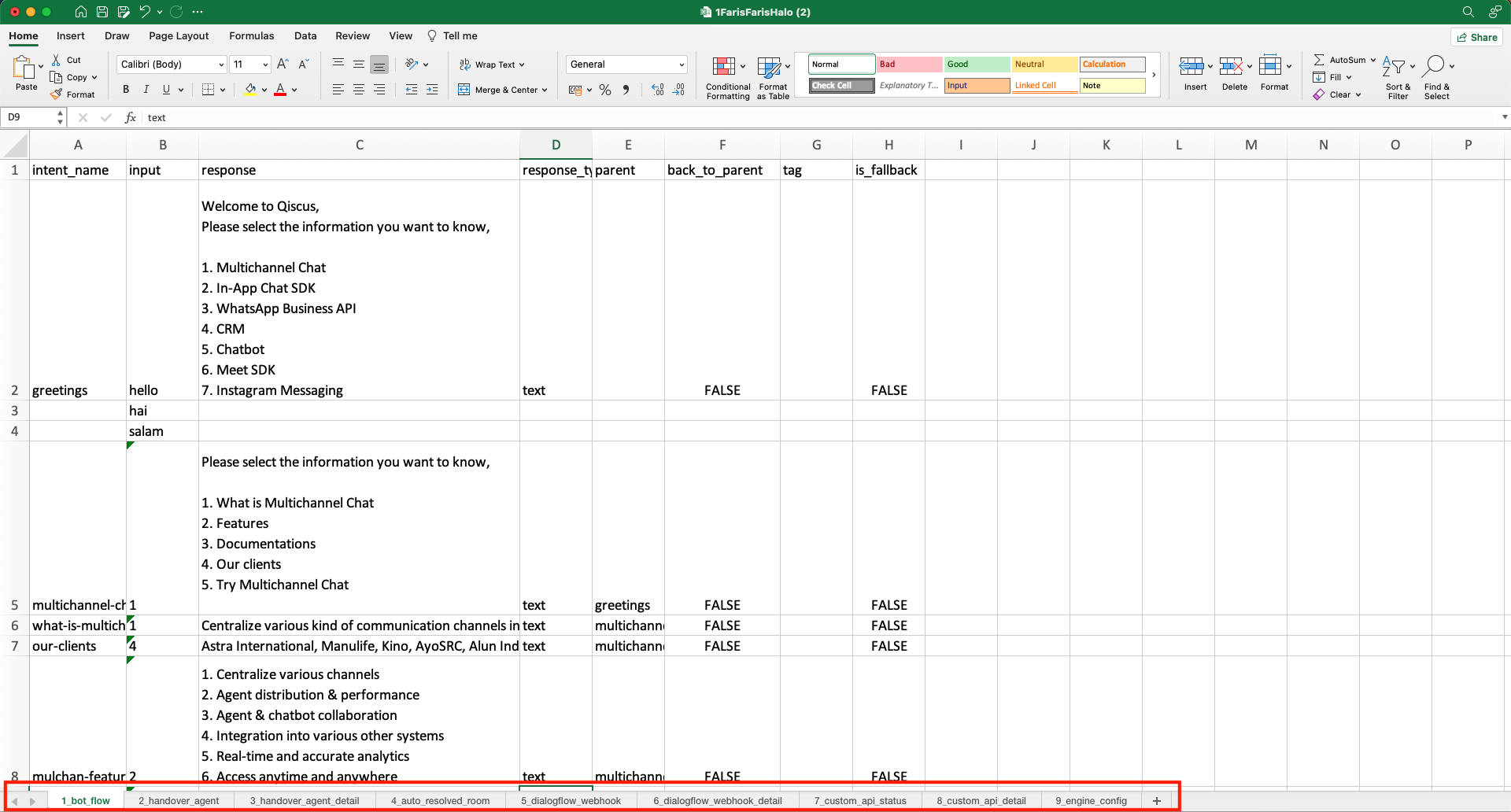Screen dimensions: 1511x812
Task: Toggle Bold formatting
Action: click(126, 90)
